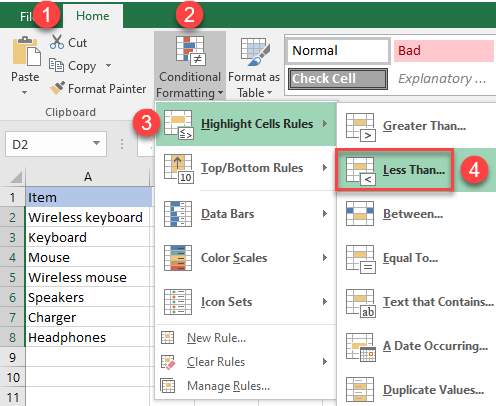Viewport: 496px width, 406px height.
Task: Select the column A header
Action: tap(88, 177)
